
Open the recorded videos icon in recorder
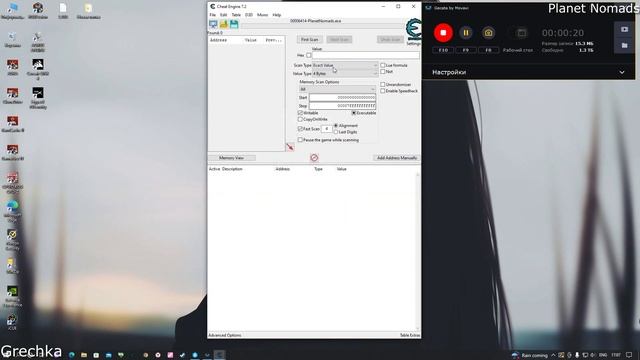click(x=624, y=29)
